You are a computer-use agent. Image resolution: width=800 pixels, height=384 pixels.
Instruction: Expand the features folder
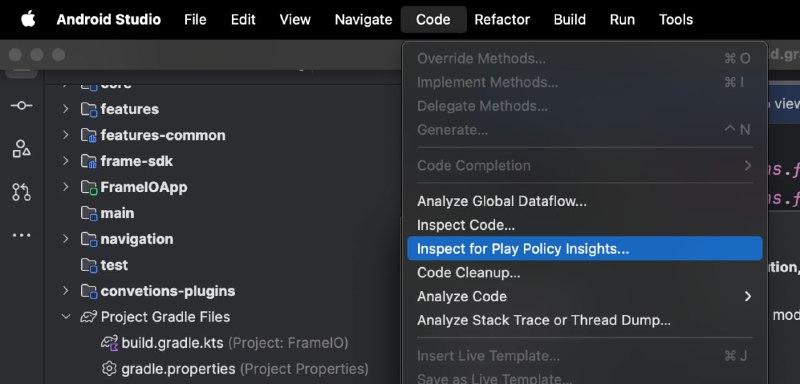65,109
